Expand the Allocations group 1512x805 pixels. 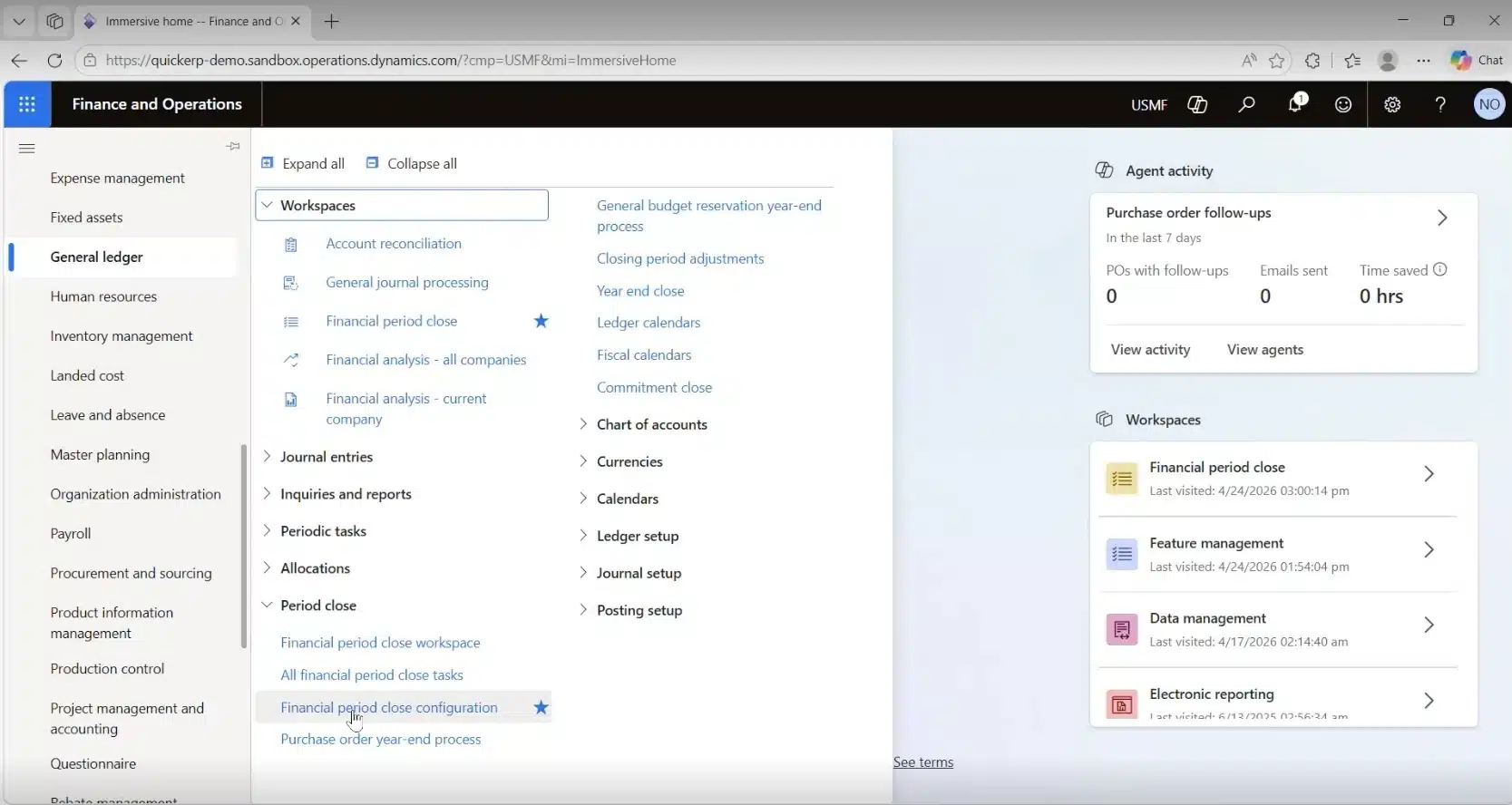pos(267,567)
